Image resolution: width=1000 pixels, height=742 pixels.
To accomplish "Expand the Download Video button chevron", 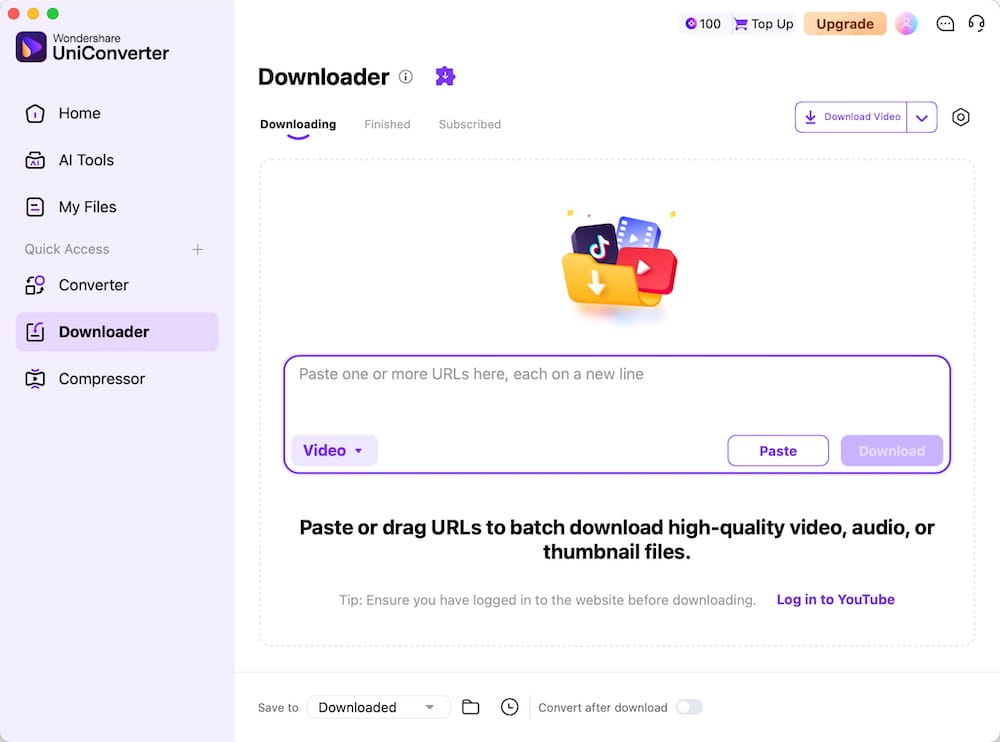I will coord(922,117).
